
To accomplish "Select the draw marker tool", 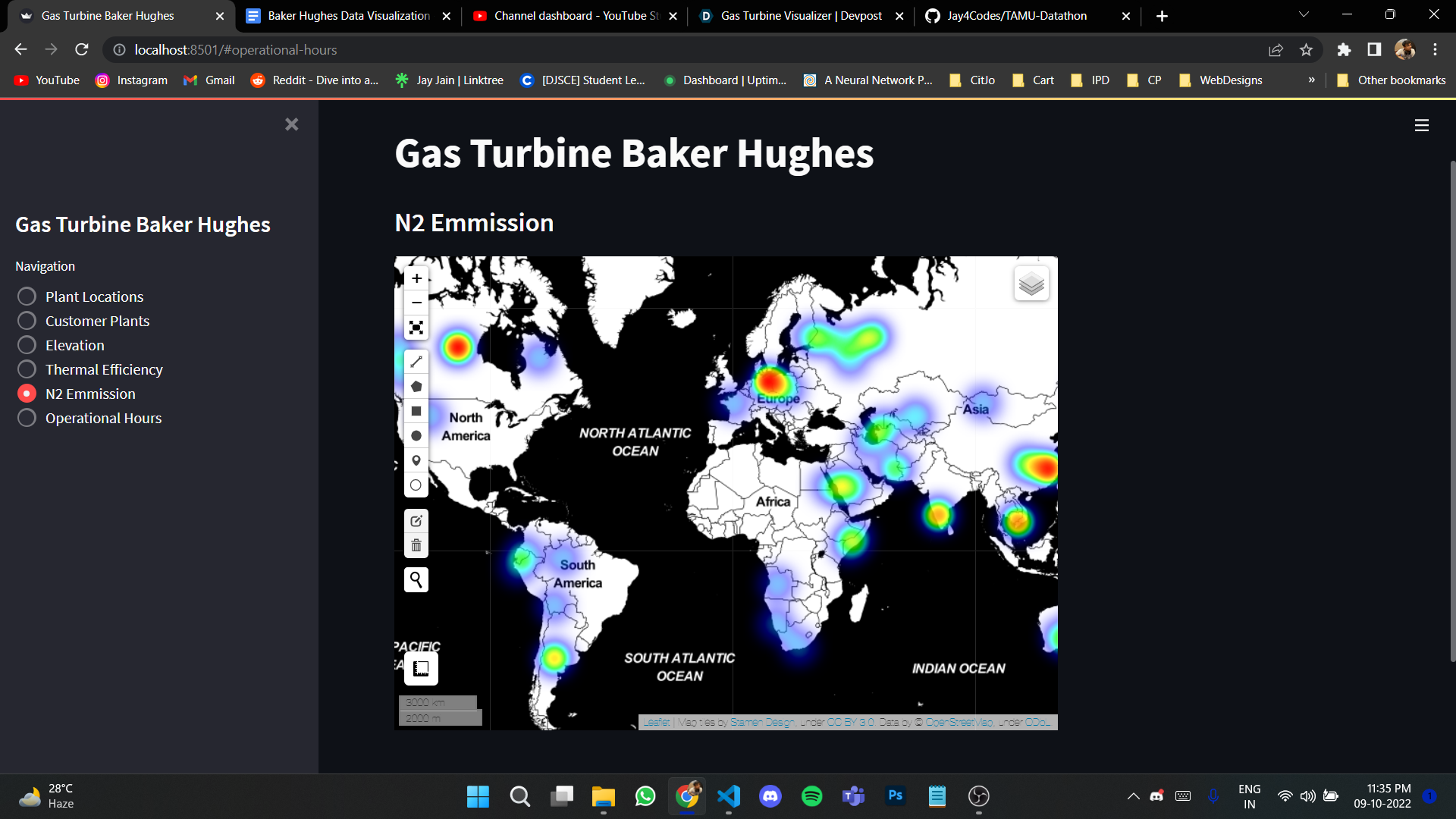I will (416, 460).
